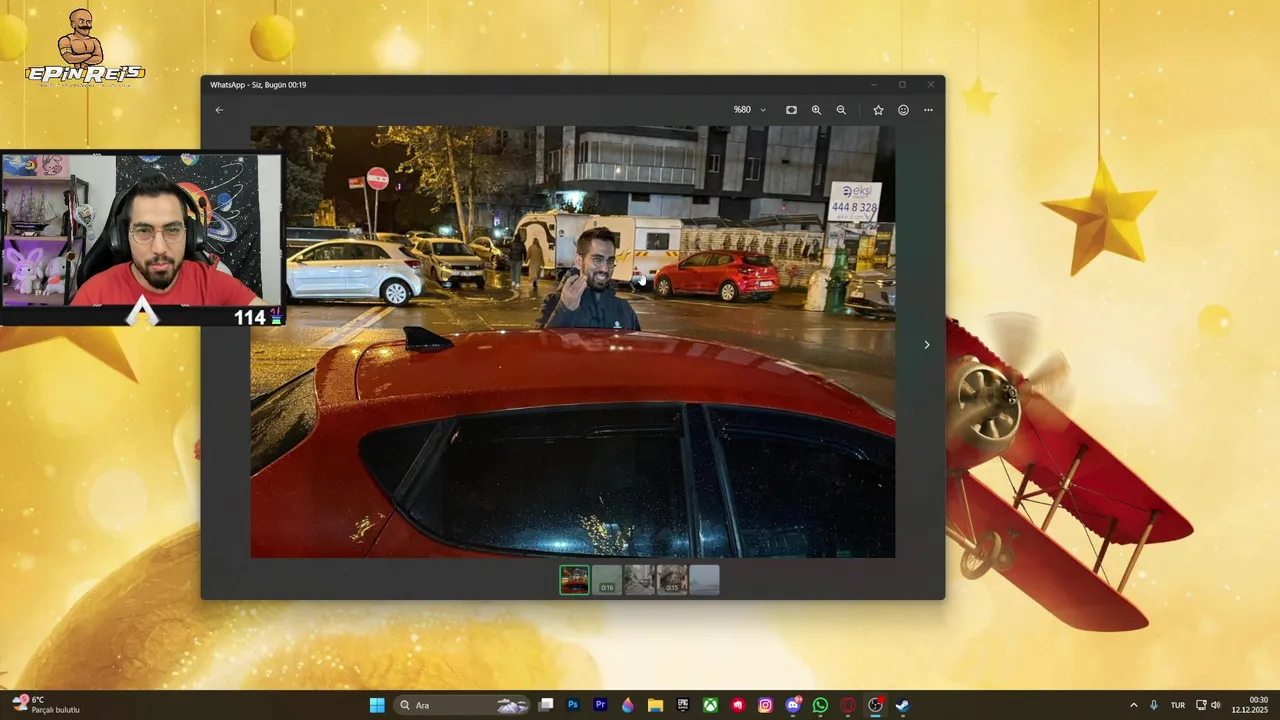Open the last gray filmstrip thumbnail

pos(704,580)
